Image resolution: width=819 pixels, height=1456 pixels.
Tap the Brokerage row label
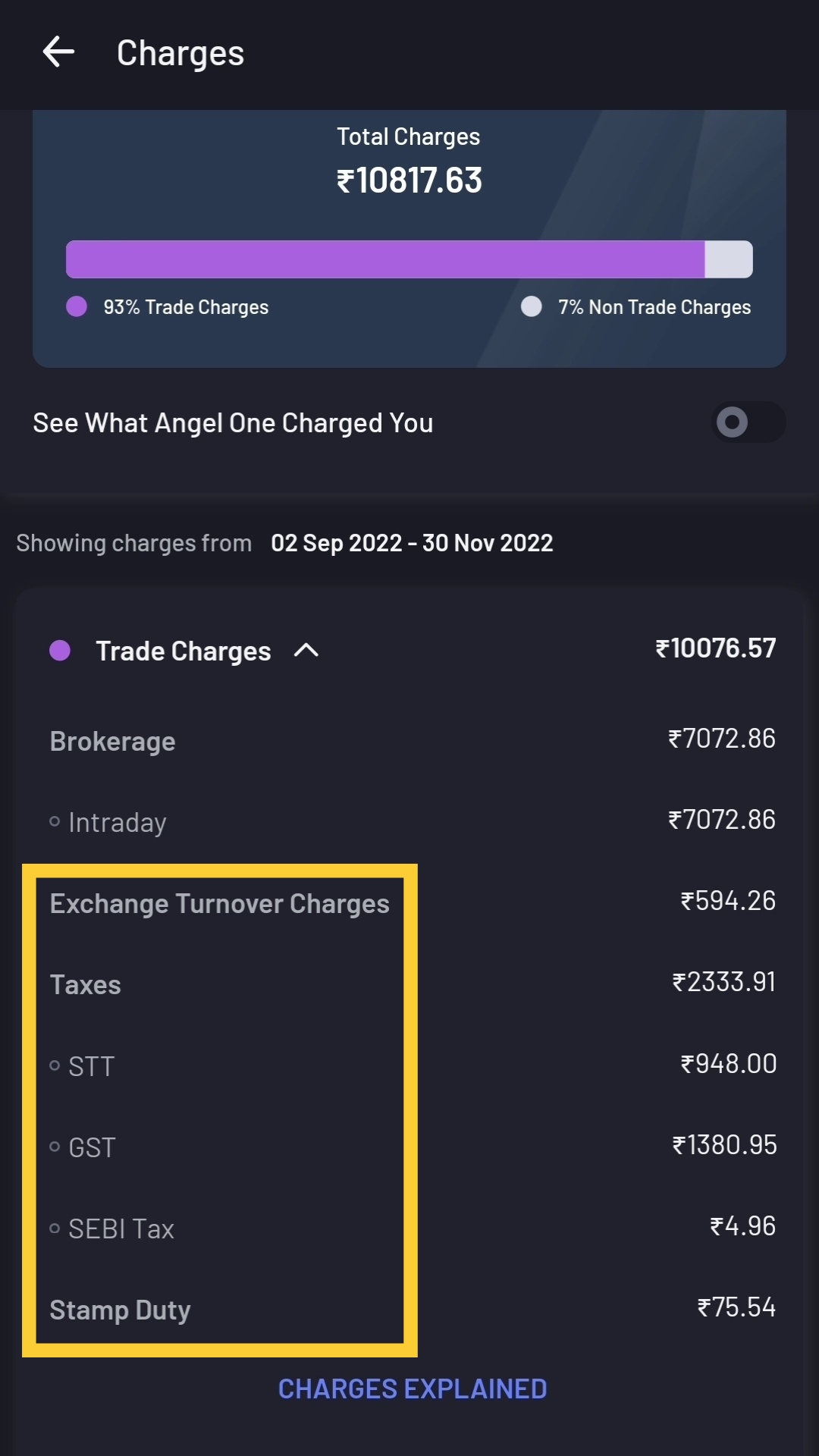(112, 741)
